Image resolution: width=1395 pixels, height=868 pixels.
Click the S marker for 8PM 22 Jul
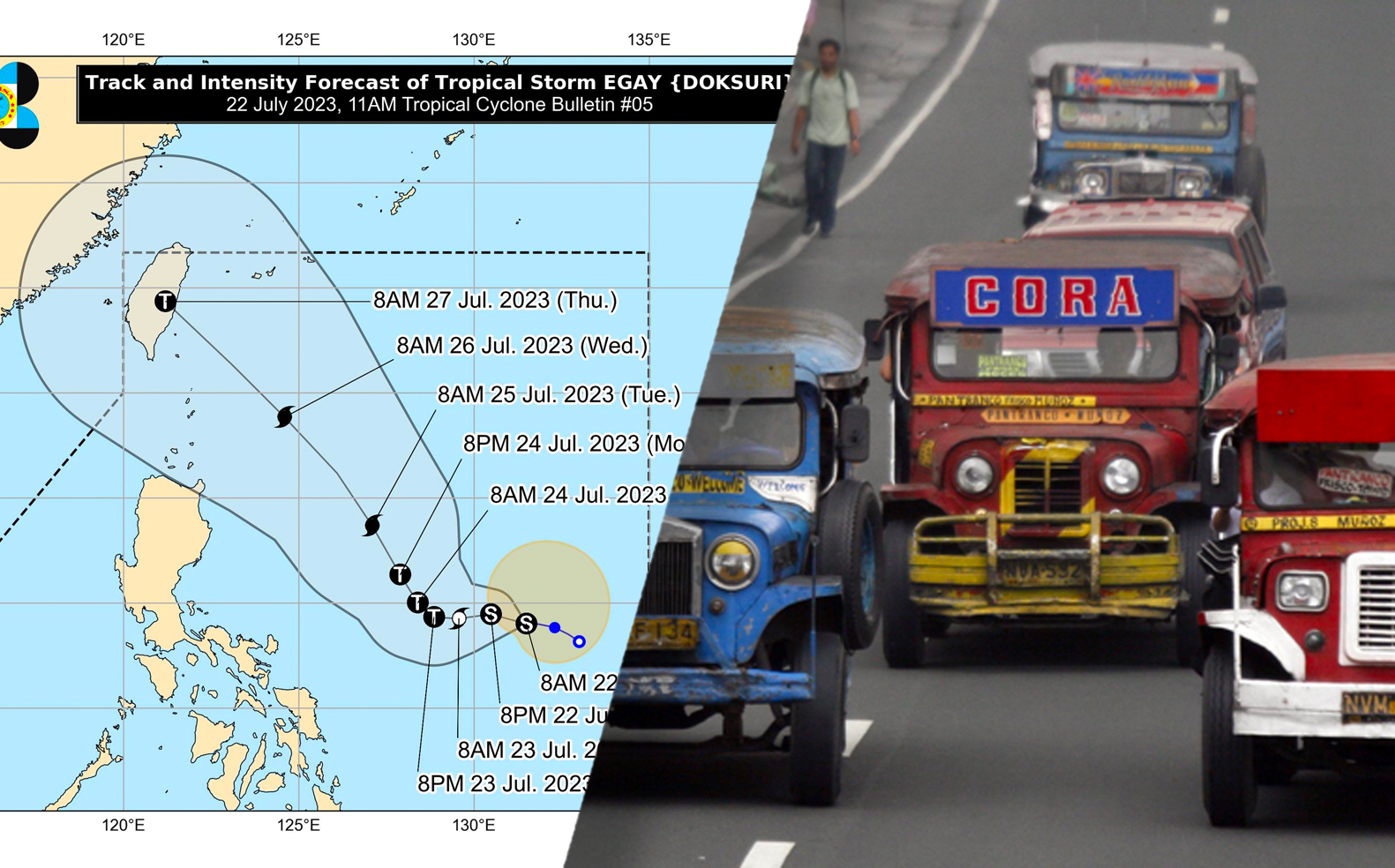click(491, 614)
